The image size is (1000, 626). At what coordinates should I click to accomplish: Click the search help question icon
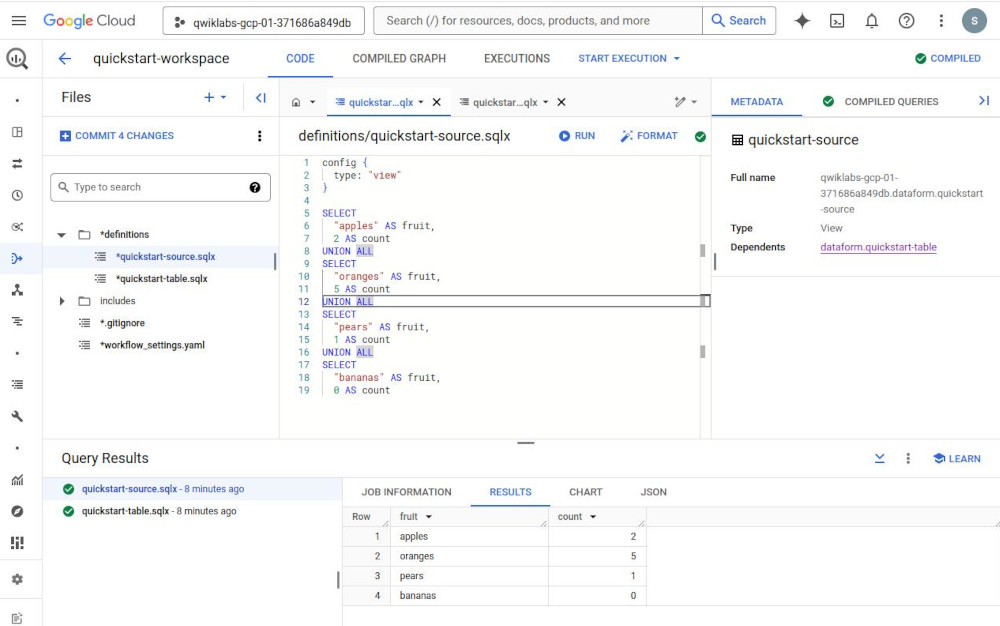click(x=255, y=187)
